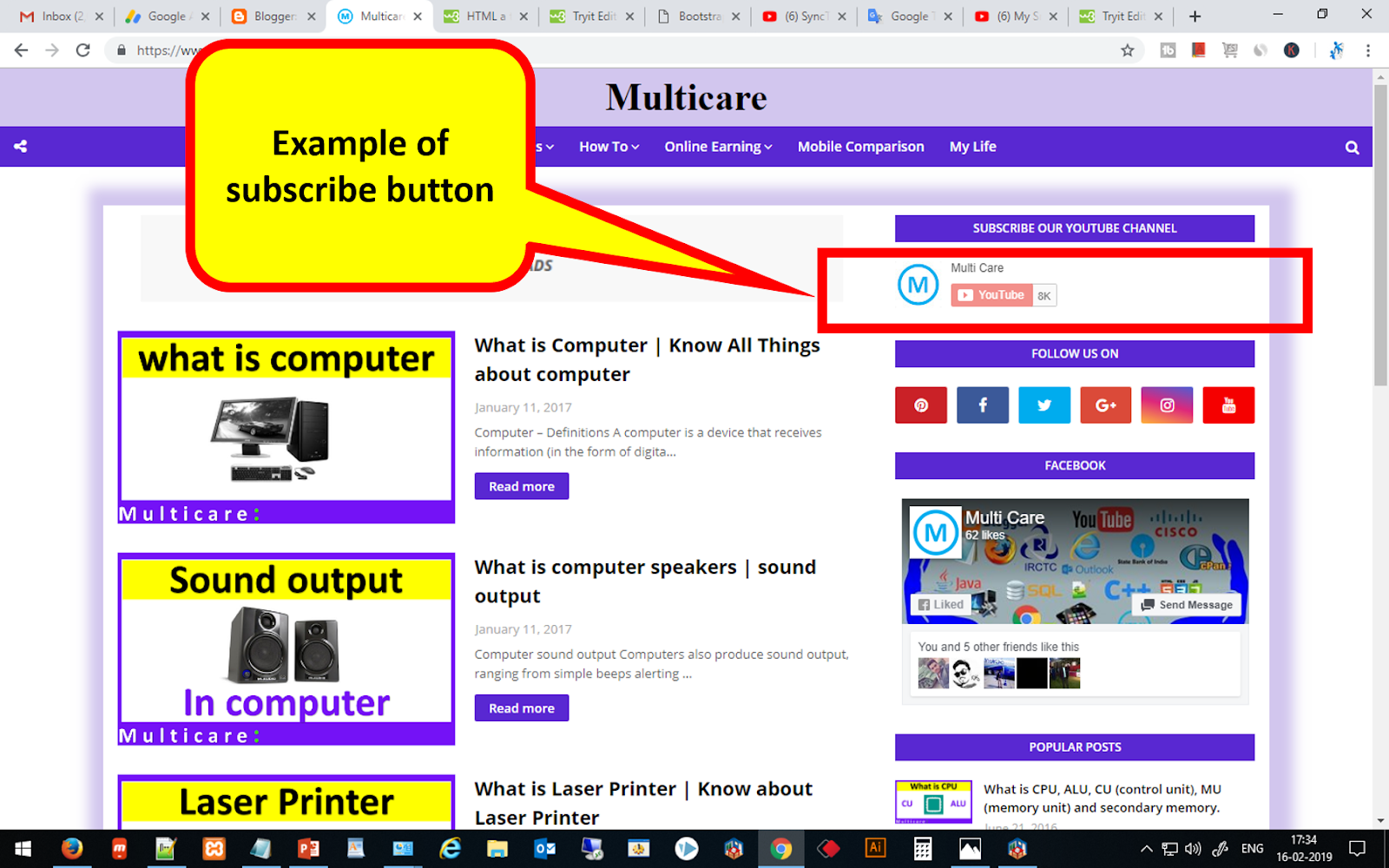Click the Twitter follow icon
Image resolution: width=1389 pixels, height=868 pixels.
point(1044,405)
